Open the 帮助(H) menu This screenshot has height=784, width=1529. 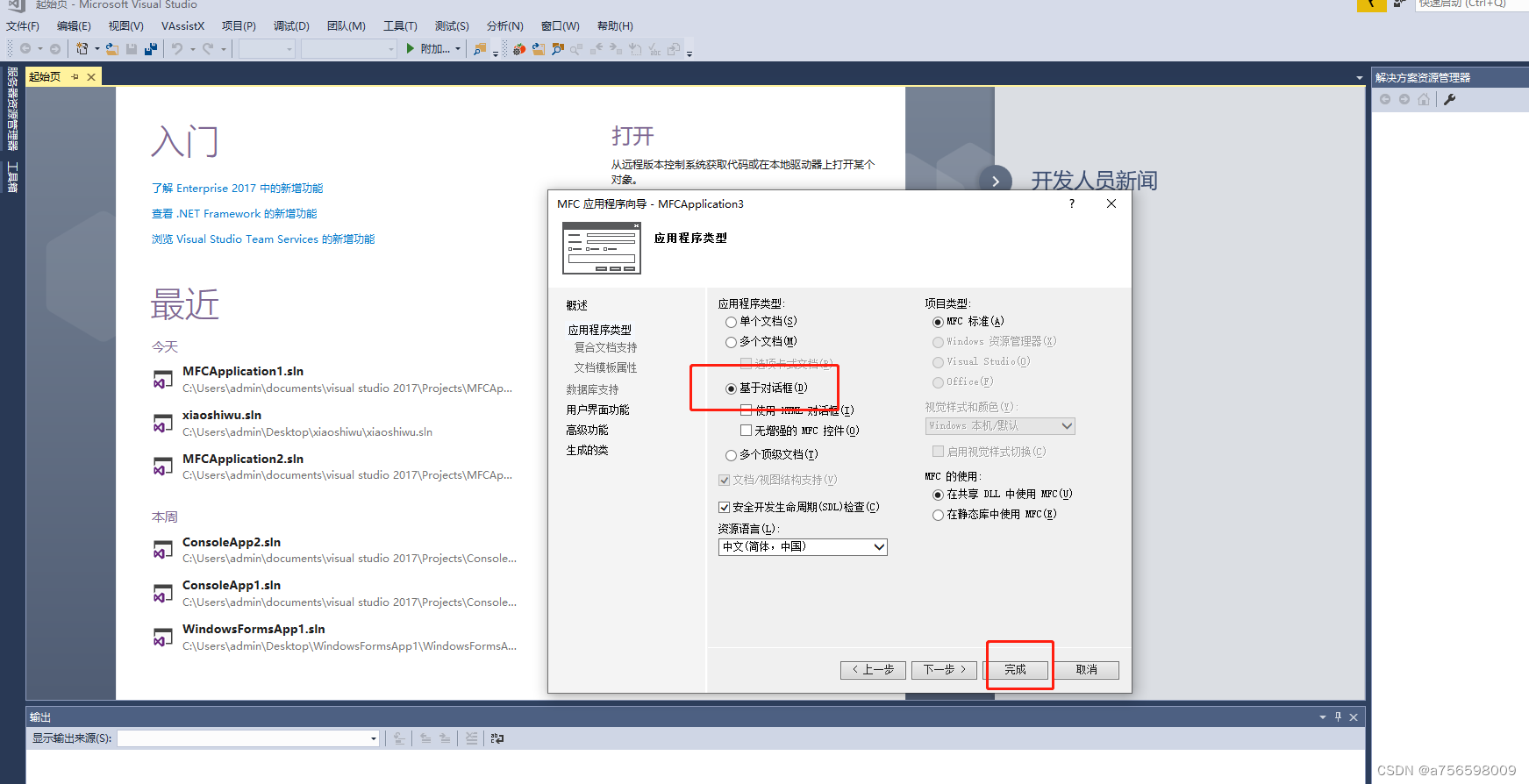(x=615, y=26)
